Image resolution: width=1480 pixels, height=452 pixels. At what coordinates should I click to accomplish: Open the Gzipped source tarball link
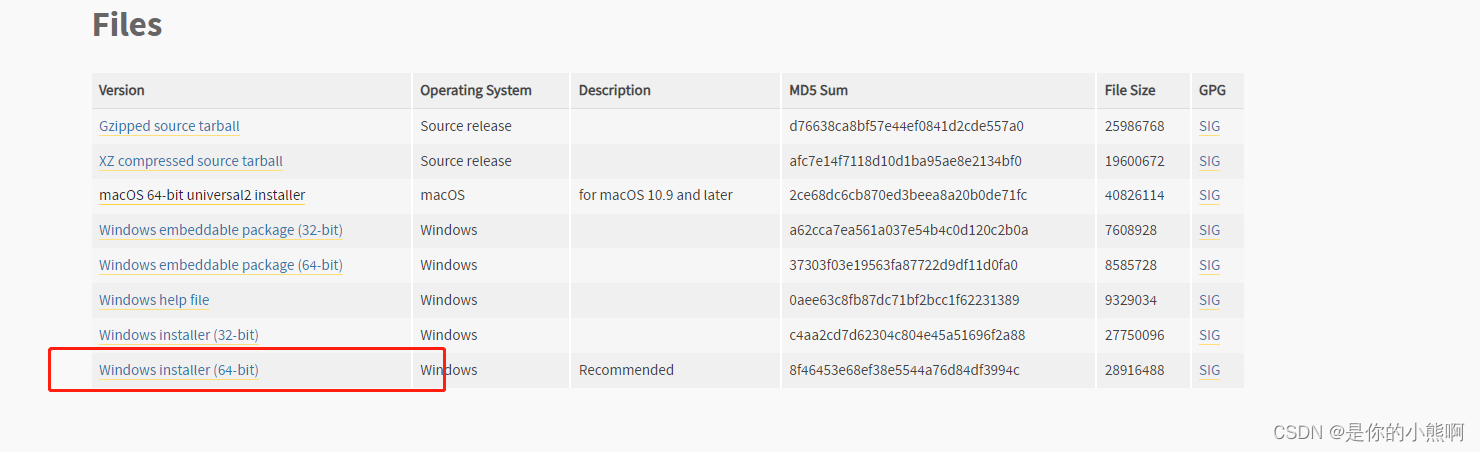click(169, 126)
